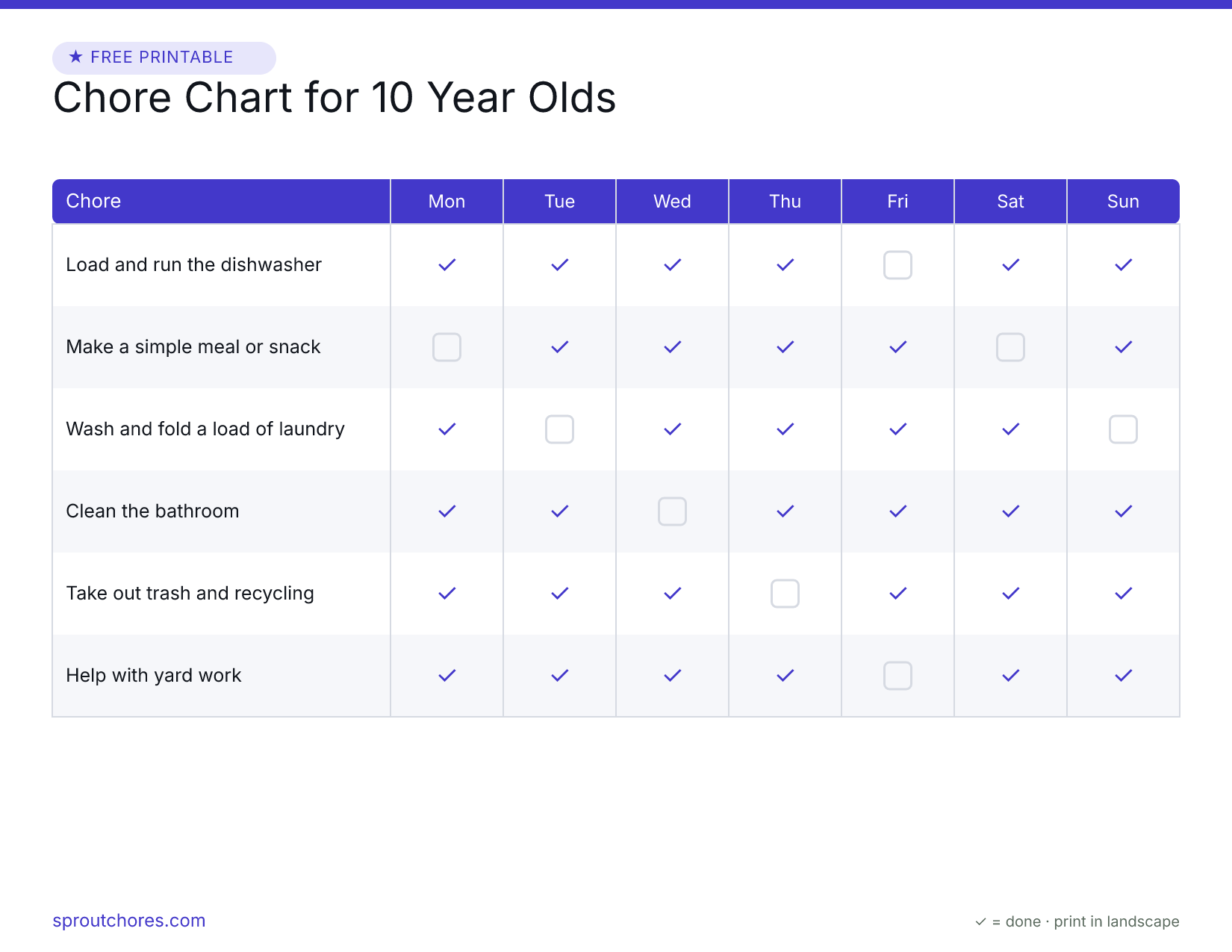Click the meal or snack checkmark for Sunday
The height and width of the screenshot is (952, 1232).
tap(1123, 347)
